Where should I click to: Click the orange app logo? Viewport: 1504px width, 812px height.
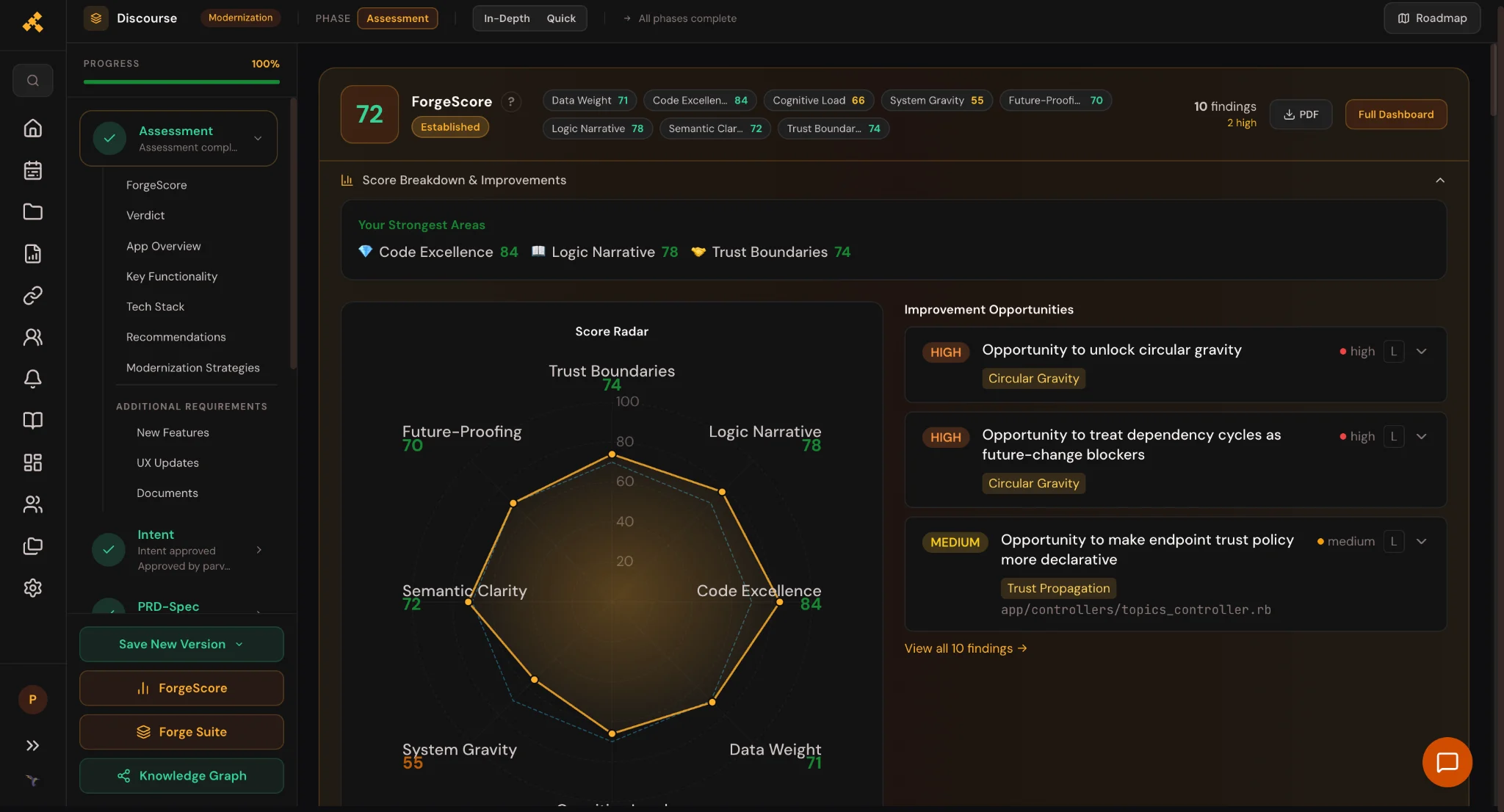32,21
